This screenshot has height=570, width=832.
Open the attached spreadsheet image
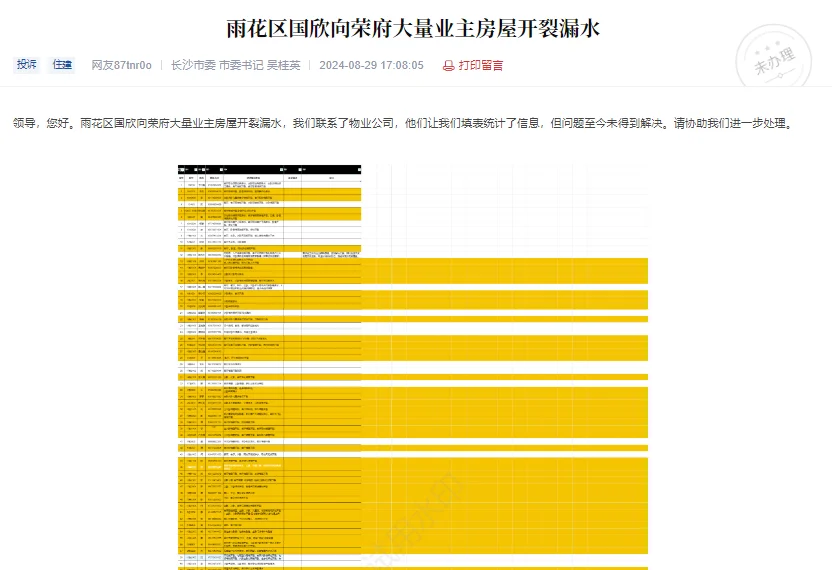click(413, 367)
